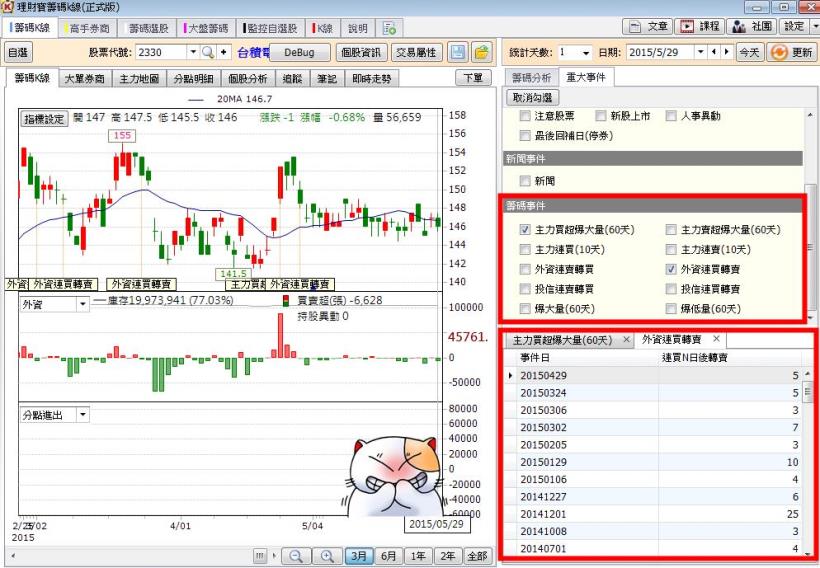820x568 pixels.
Task: Zoom out the chart with minus magnifier
Action: (x=296, y=556)
